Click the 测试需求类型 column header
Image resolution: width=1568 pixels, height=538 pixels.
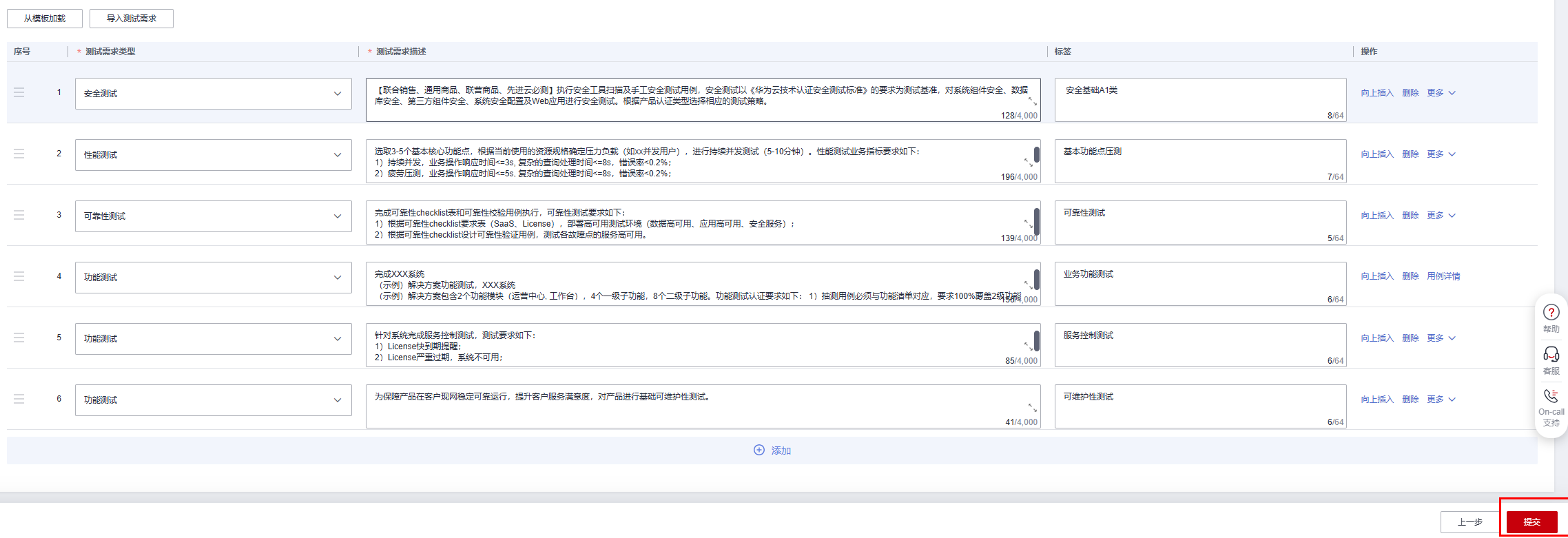point(110,52)
